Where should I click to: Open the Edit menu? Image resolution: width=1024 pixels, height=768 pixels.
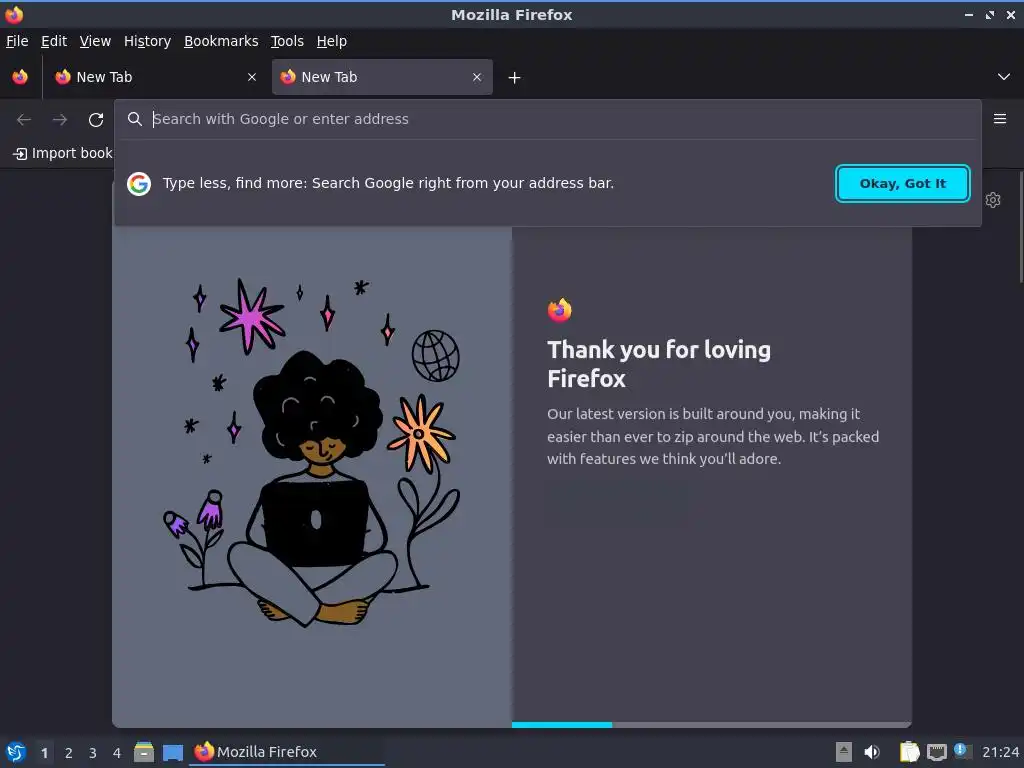tap(54, 41)
